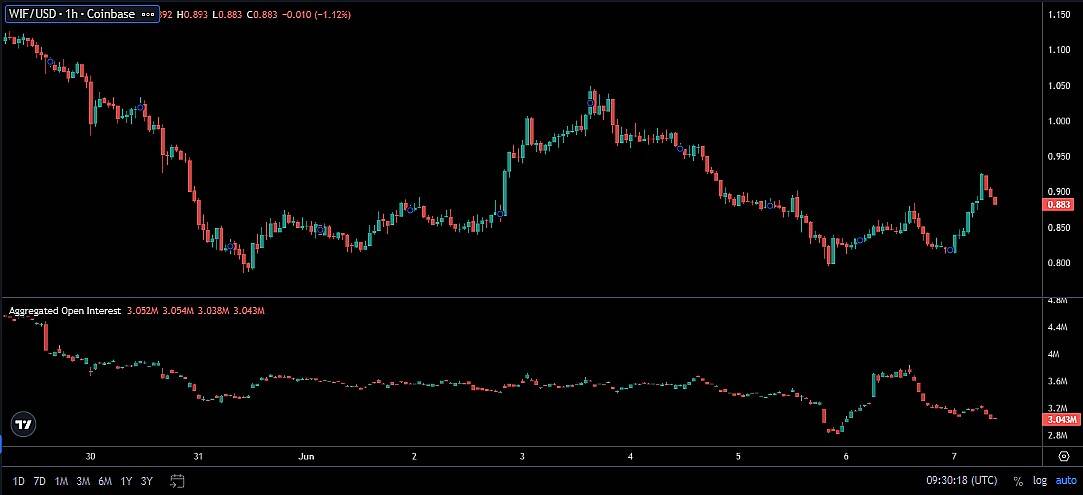This screenshot has height=495, width=1083.
Task: Select the 1Y time range
Action: (x=126, y=481)
